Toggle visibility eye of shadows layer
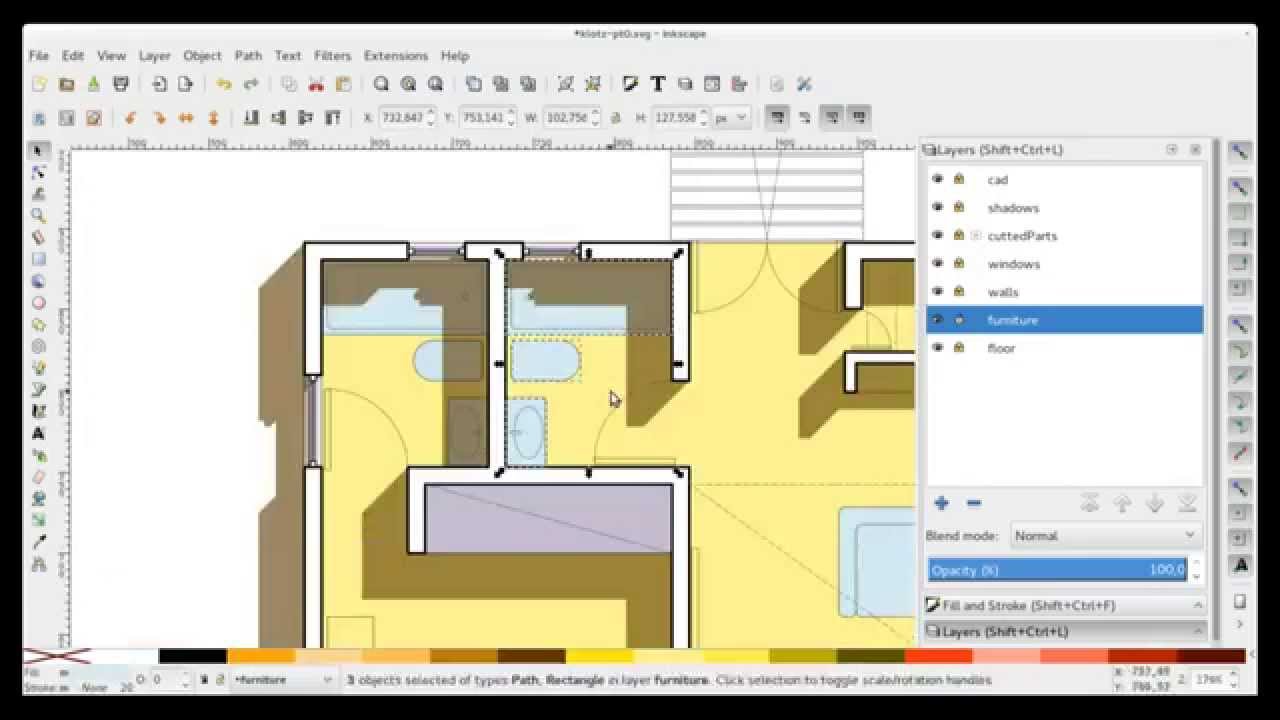The width and height of the screenshot is (1280, 720). 937,207
